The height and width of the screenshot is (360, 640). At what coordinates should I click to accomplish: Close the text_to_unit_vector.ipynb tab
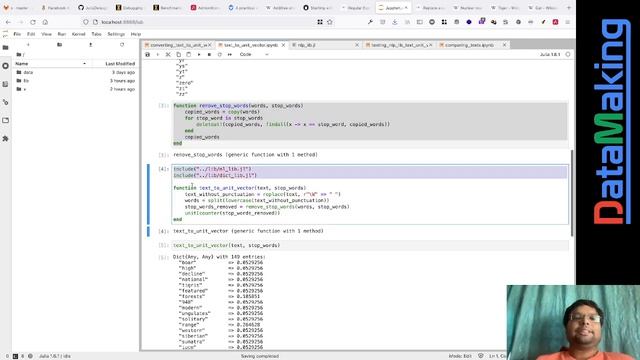[x=283, y=45]
